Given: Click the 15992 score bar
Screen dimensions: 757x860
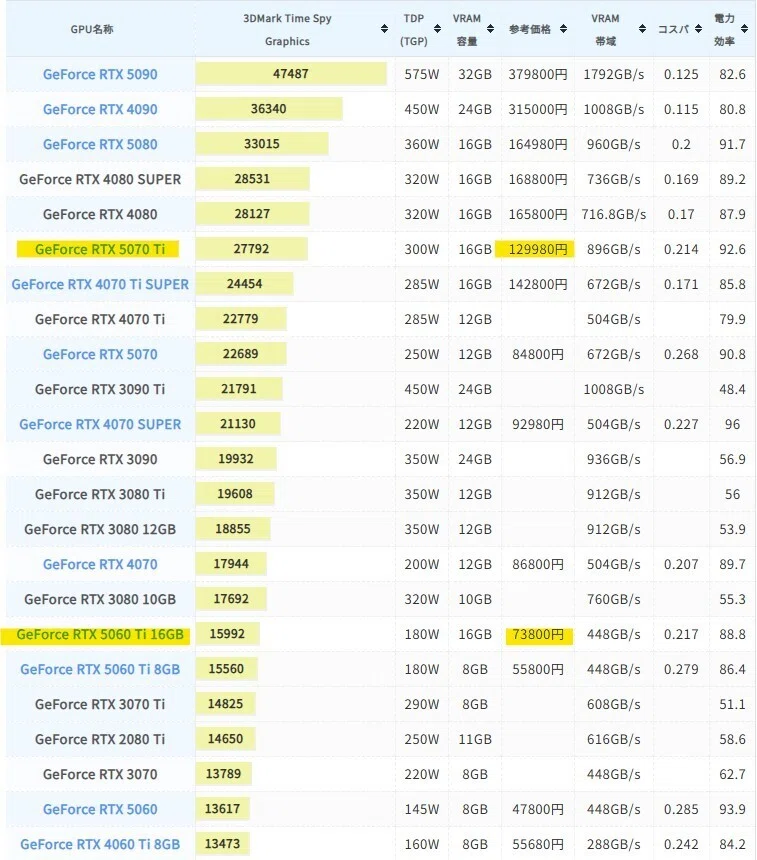Looking at the screenshot, I should coord(227,633).
